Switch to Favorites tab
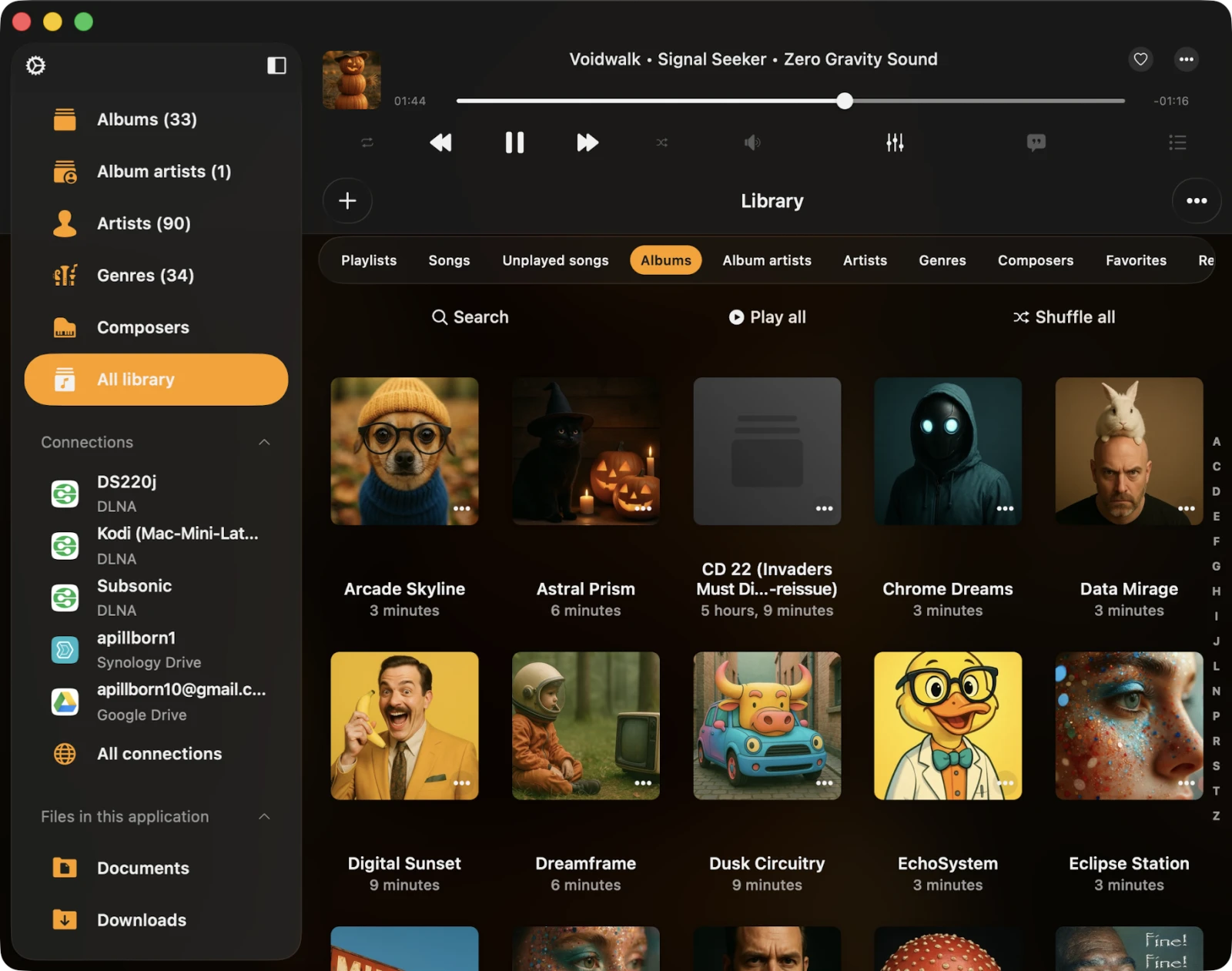The image size is (1232, 971). click(1136, 260)
